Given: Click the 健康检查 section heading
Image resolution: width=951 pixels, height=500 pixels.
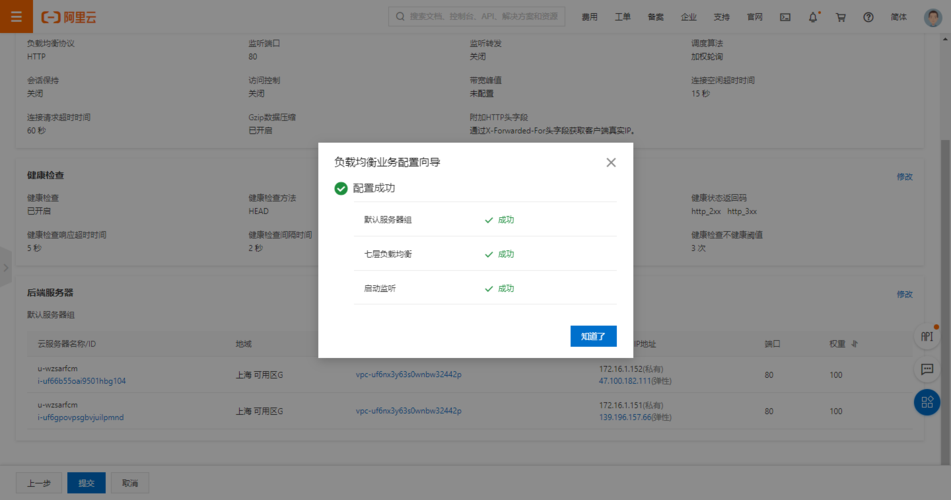Looking at the screenshot, I should pos(45,175).
